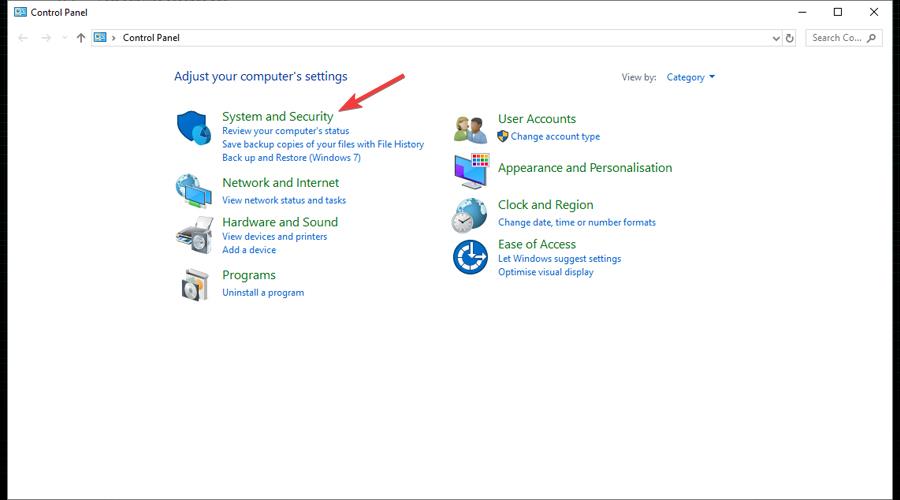
Task: Open Network and Internet heading link
Action: pyautogui.click(x=280, y=183)
